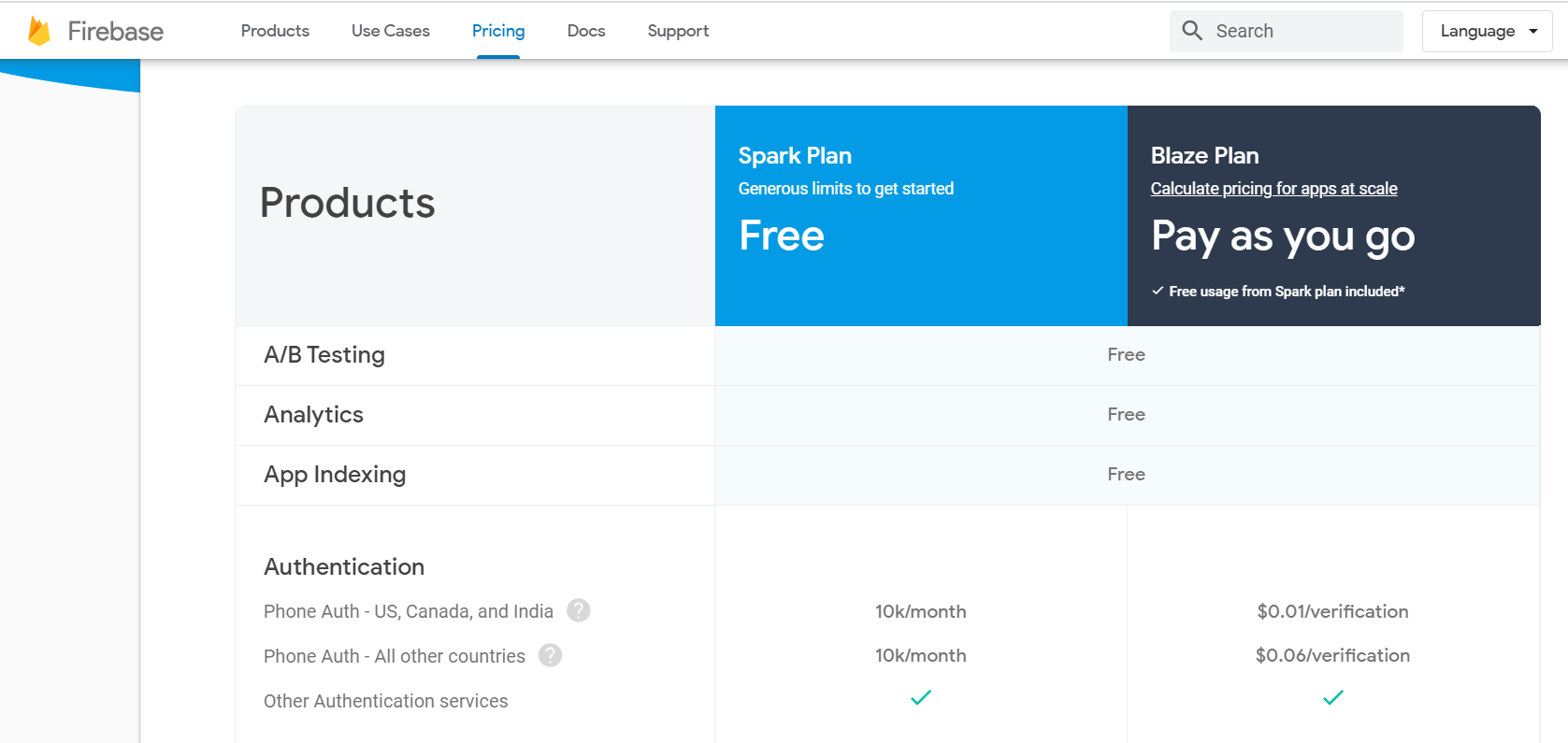This screenshot has width=1568, height=743.
Task: Click the Other Authentication services text
Action: pos(386,701)
